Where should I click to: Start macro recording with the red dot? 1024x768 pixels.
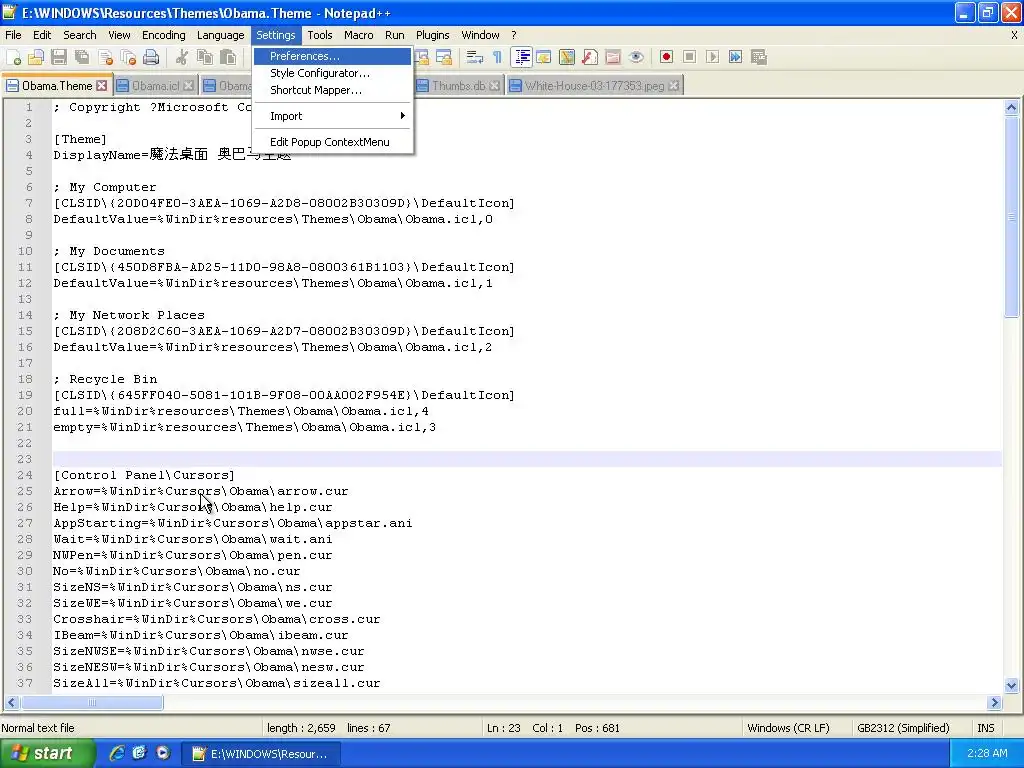(666, 57)
